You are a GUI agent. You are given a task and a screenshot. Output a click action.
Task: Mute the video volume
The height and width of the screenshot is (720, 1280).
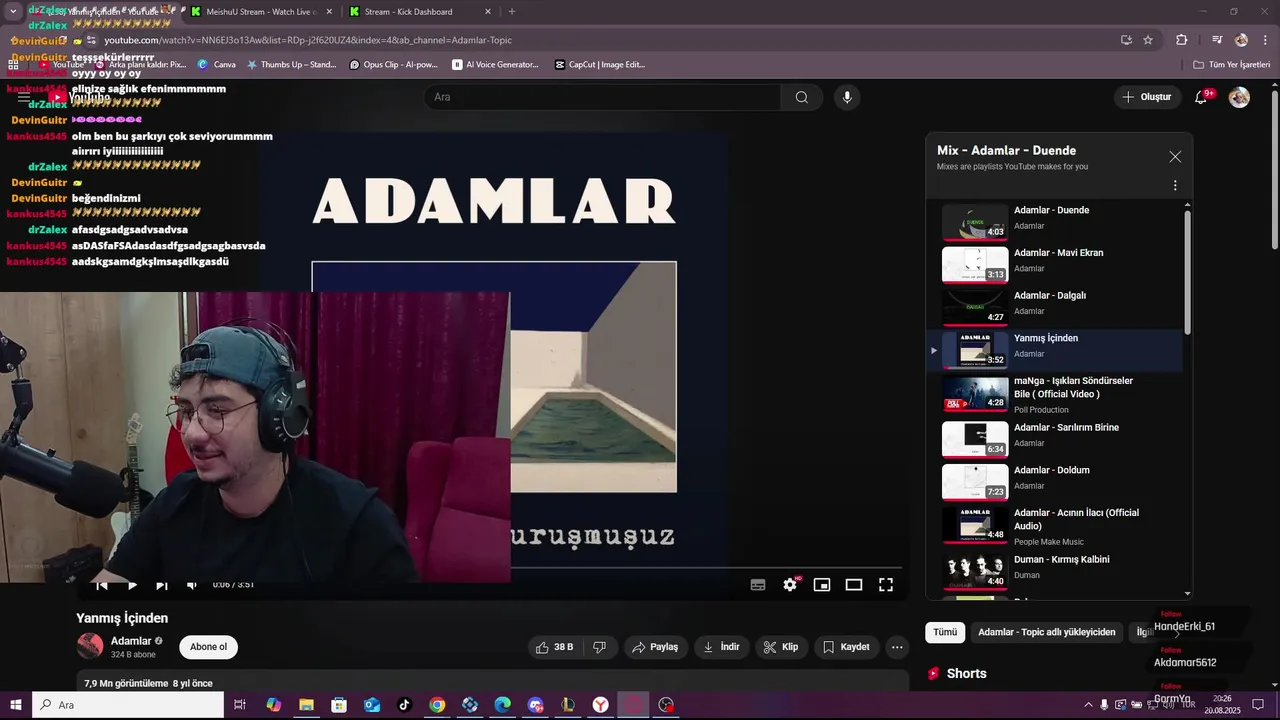click(x=192, y=585)
